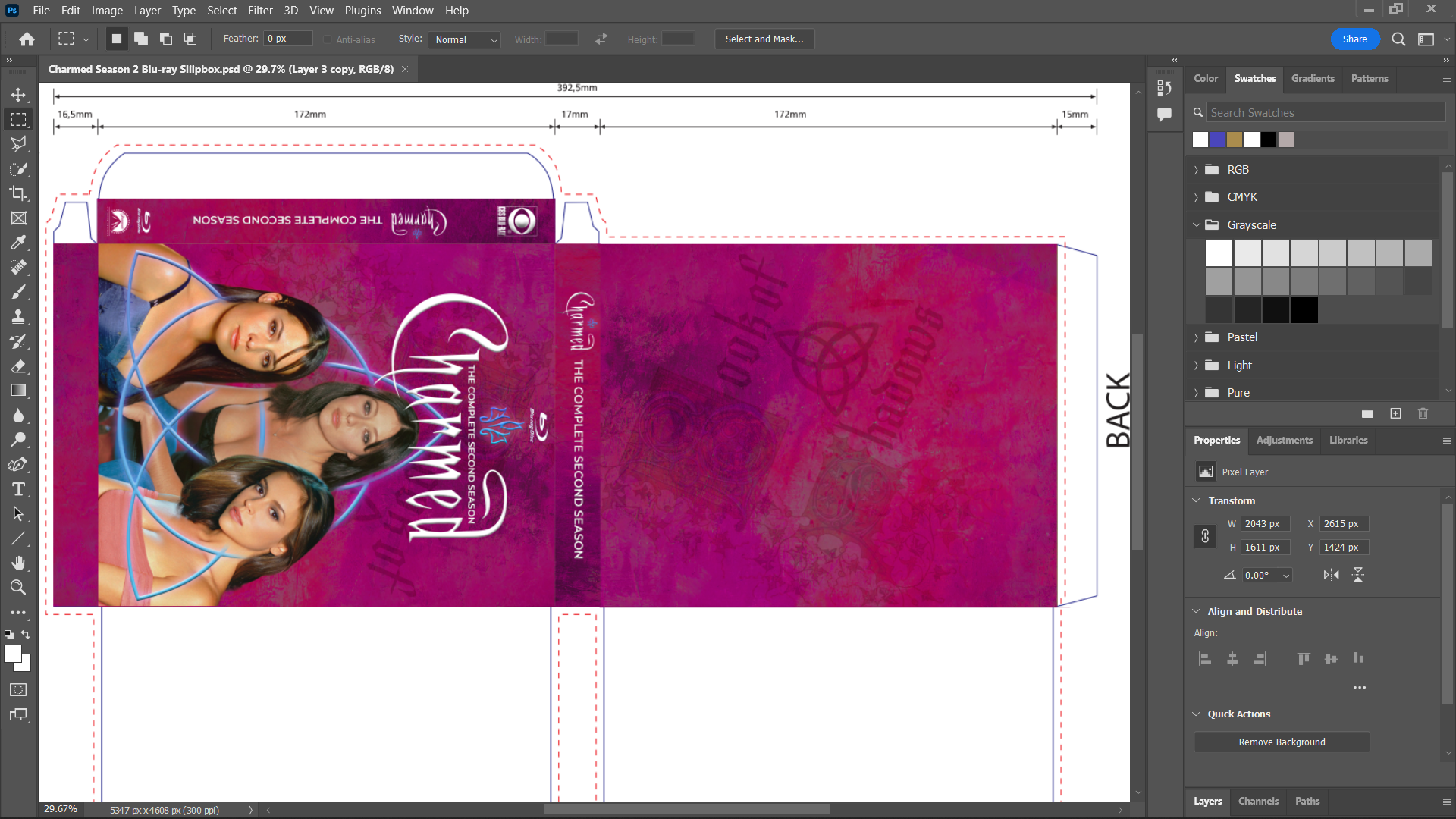
Task: Select the Move tool
Action: pyautogui.click(x=18, y=95)
